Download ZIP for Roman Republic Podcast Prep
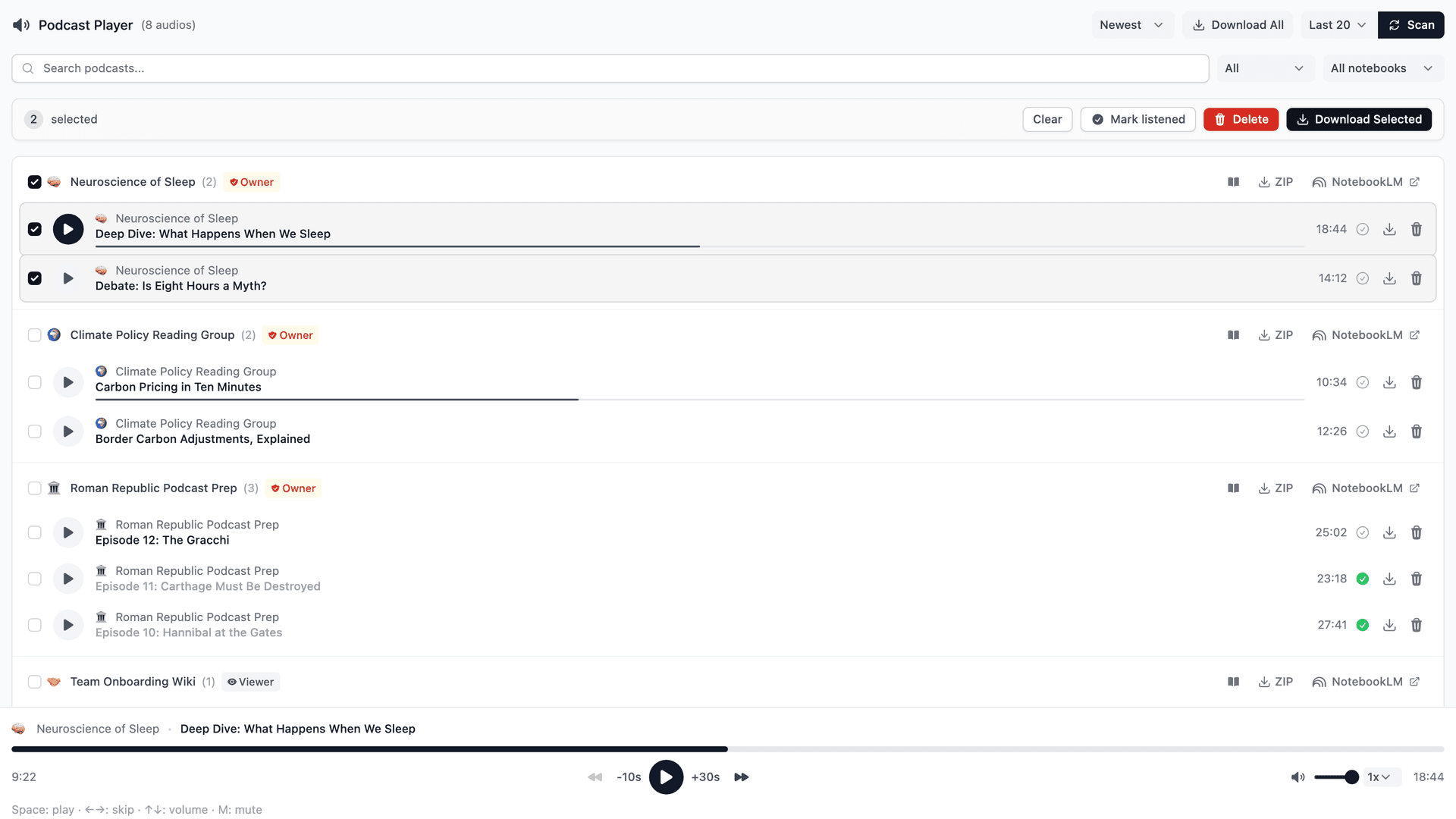Image resolution: width=1456 pixels, height=819 pixels. pos(1276,488)
